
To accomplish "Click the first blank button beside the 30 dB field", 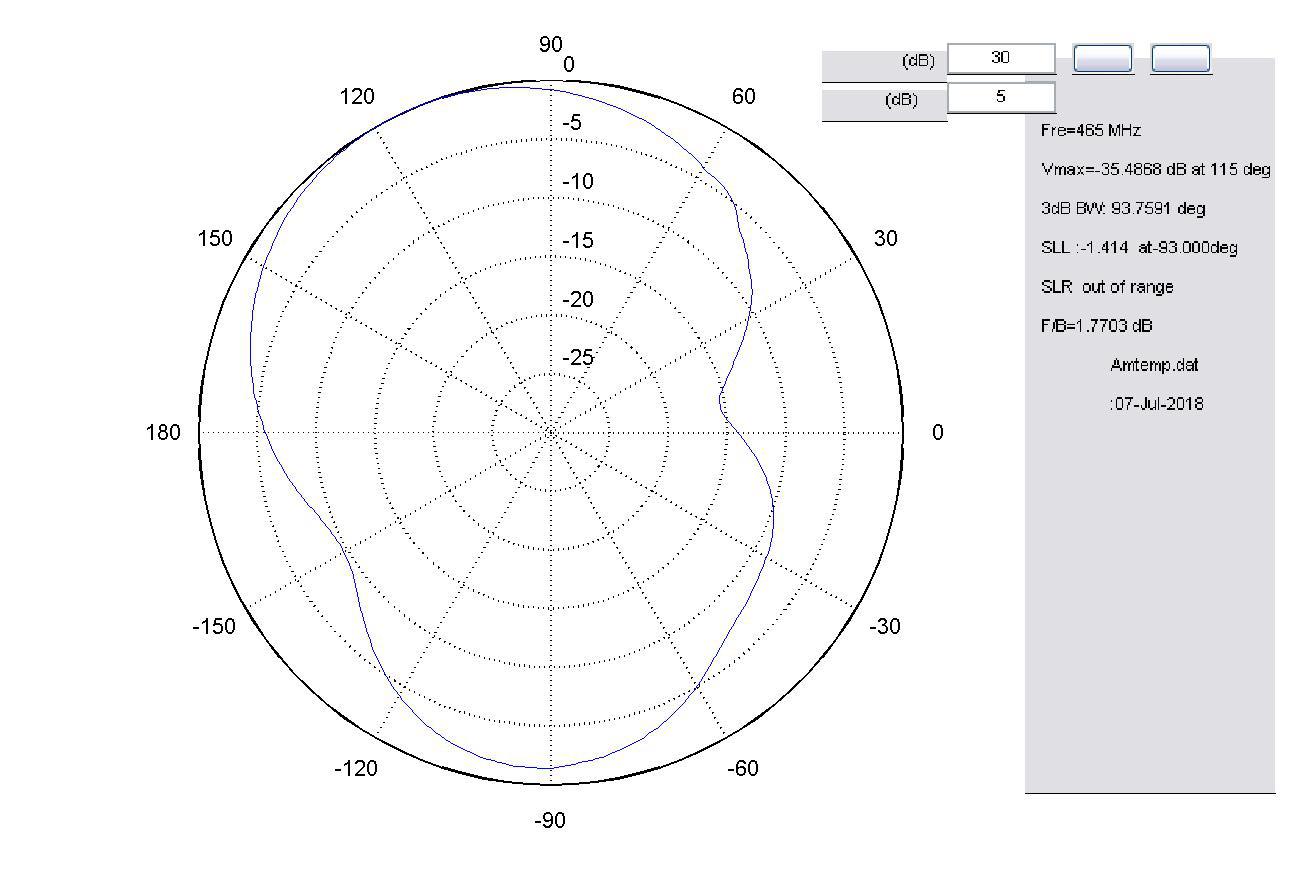I will [x=1101, y=58].
